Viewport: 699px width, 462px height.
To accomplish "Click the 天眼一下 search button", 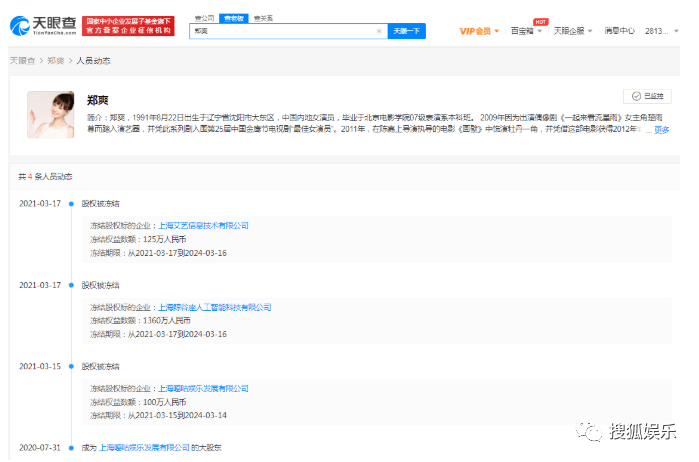I will point(407,31).
